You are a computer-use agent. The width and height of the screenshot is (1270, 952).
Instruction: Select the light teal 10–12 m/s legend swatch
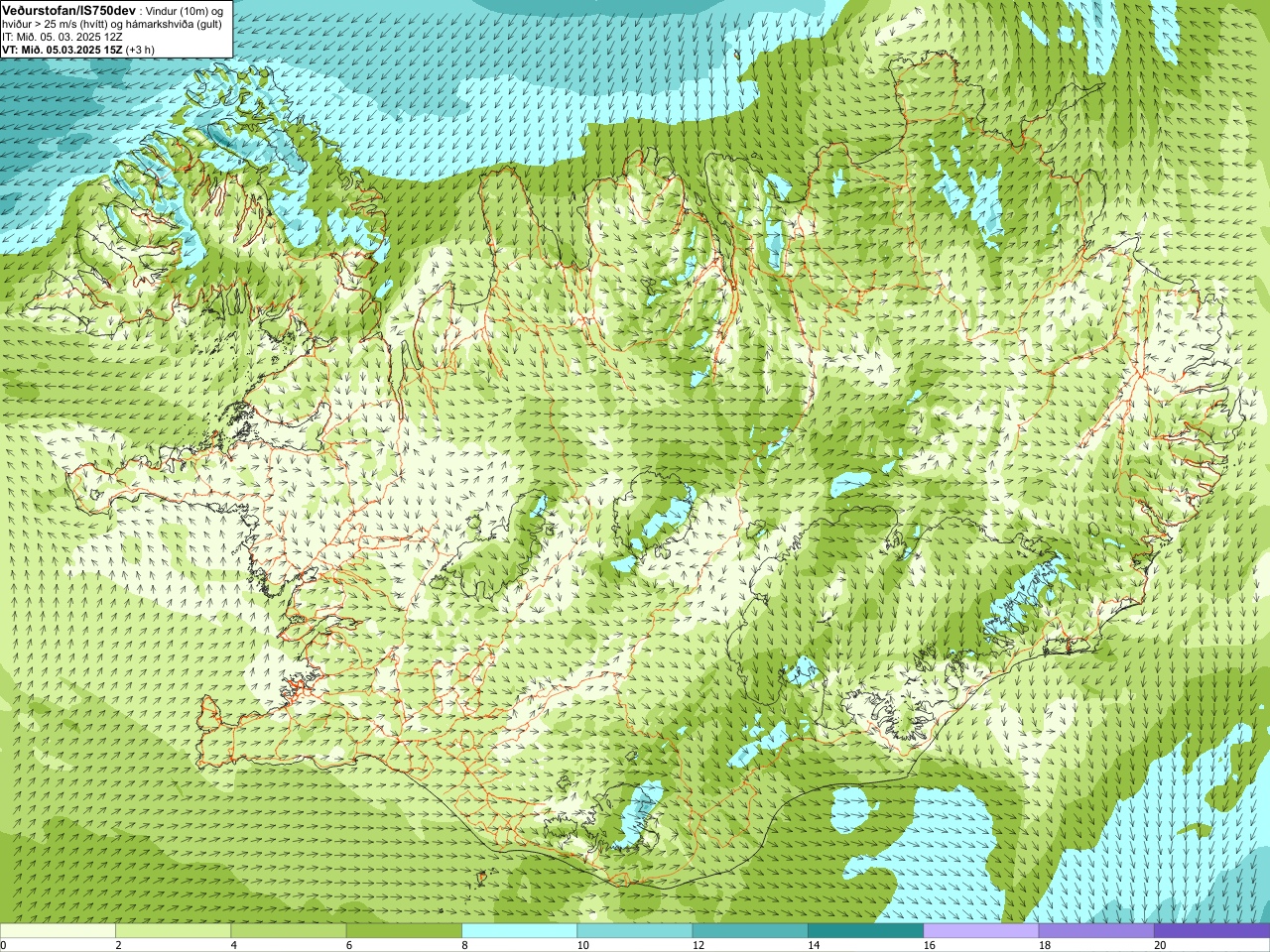tap(635, 931)
